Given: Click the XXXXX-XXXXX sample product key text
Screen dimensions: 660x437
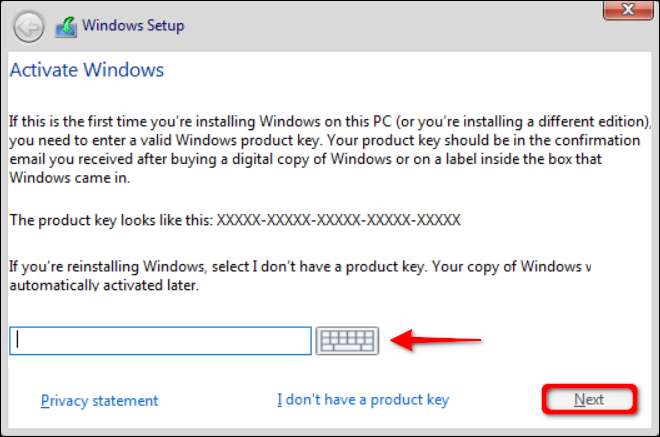Looking at the screenshot, I should coord(338,219).
